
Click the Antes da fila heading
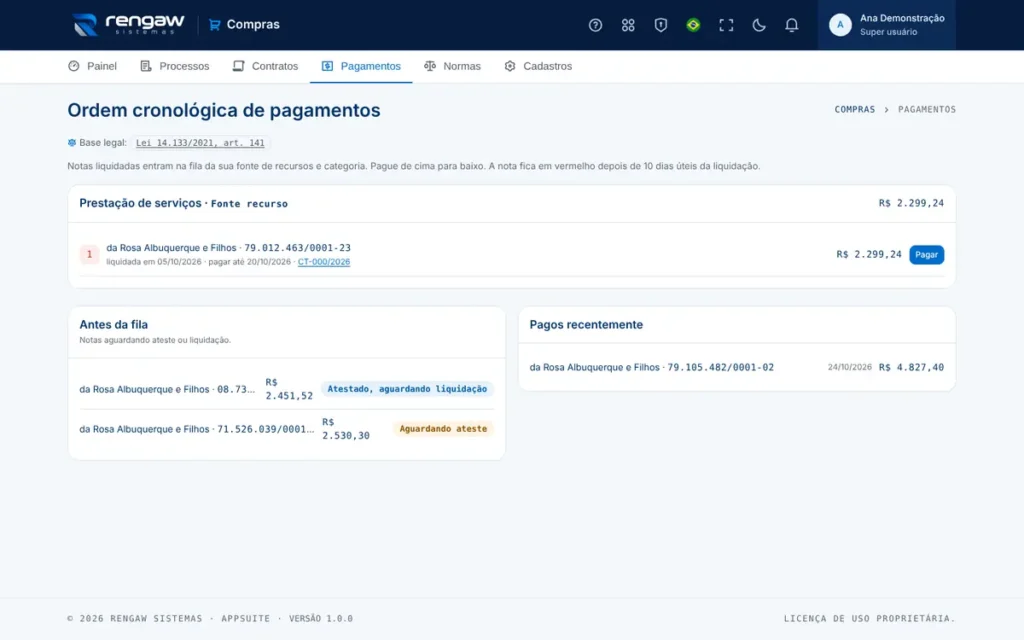114,325
